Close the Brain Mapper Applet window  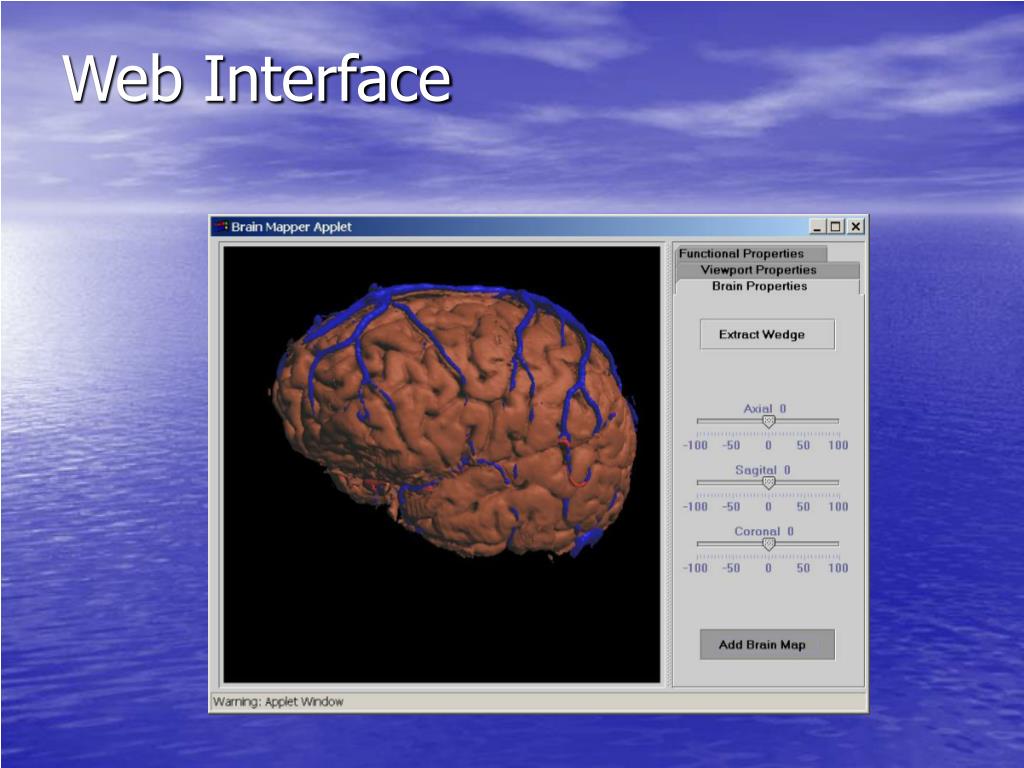(x=856, y=227)
